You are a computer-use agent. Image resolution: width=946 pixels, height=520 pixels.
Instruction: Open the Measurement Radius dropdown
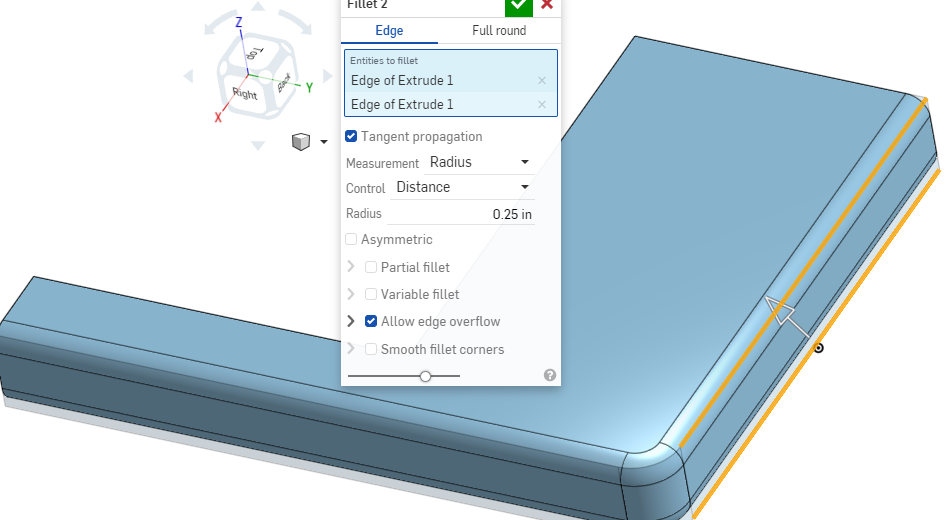[x=479, y=162]
